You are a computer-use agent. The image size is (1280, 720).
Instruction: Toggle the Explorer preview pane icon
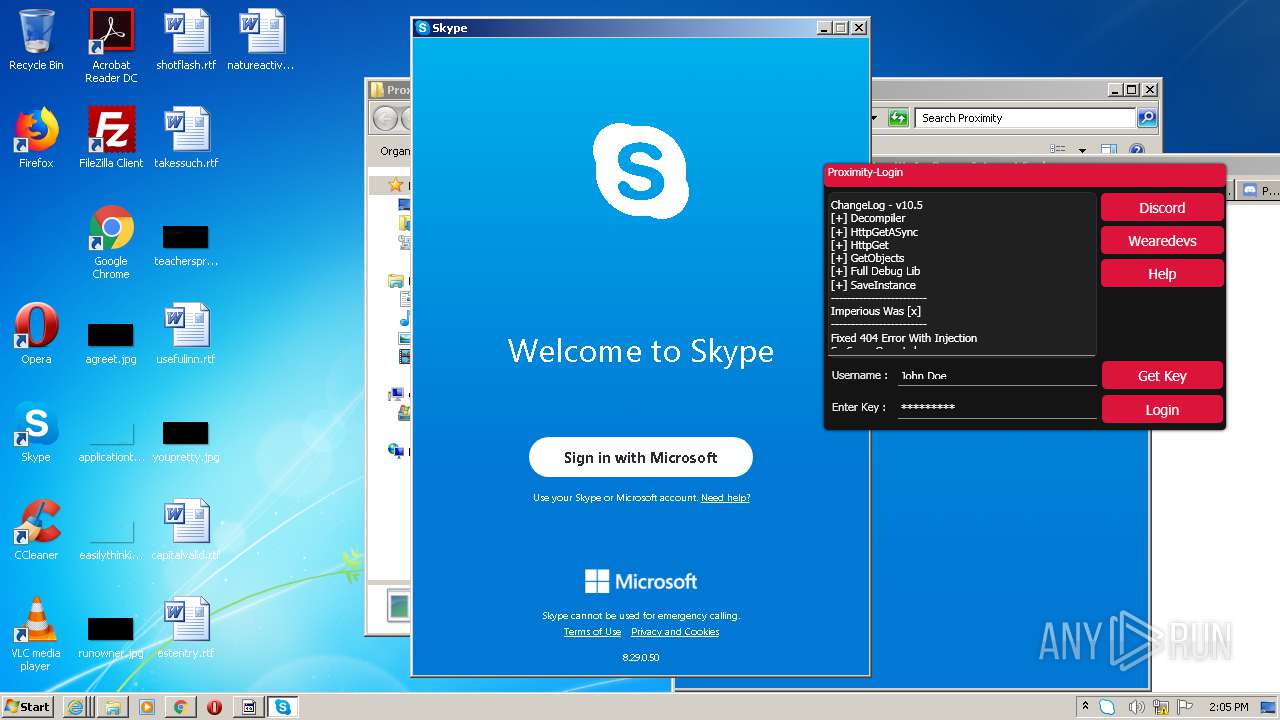(1108, 151)
